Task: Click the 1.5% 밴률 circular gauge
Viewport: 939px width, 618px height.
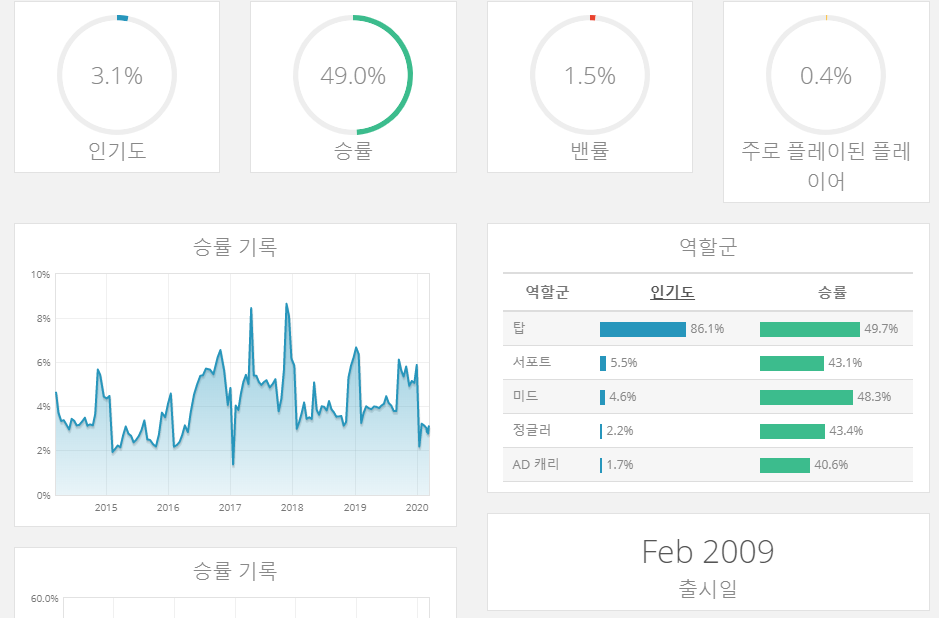Action: [x=590, y=75]
